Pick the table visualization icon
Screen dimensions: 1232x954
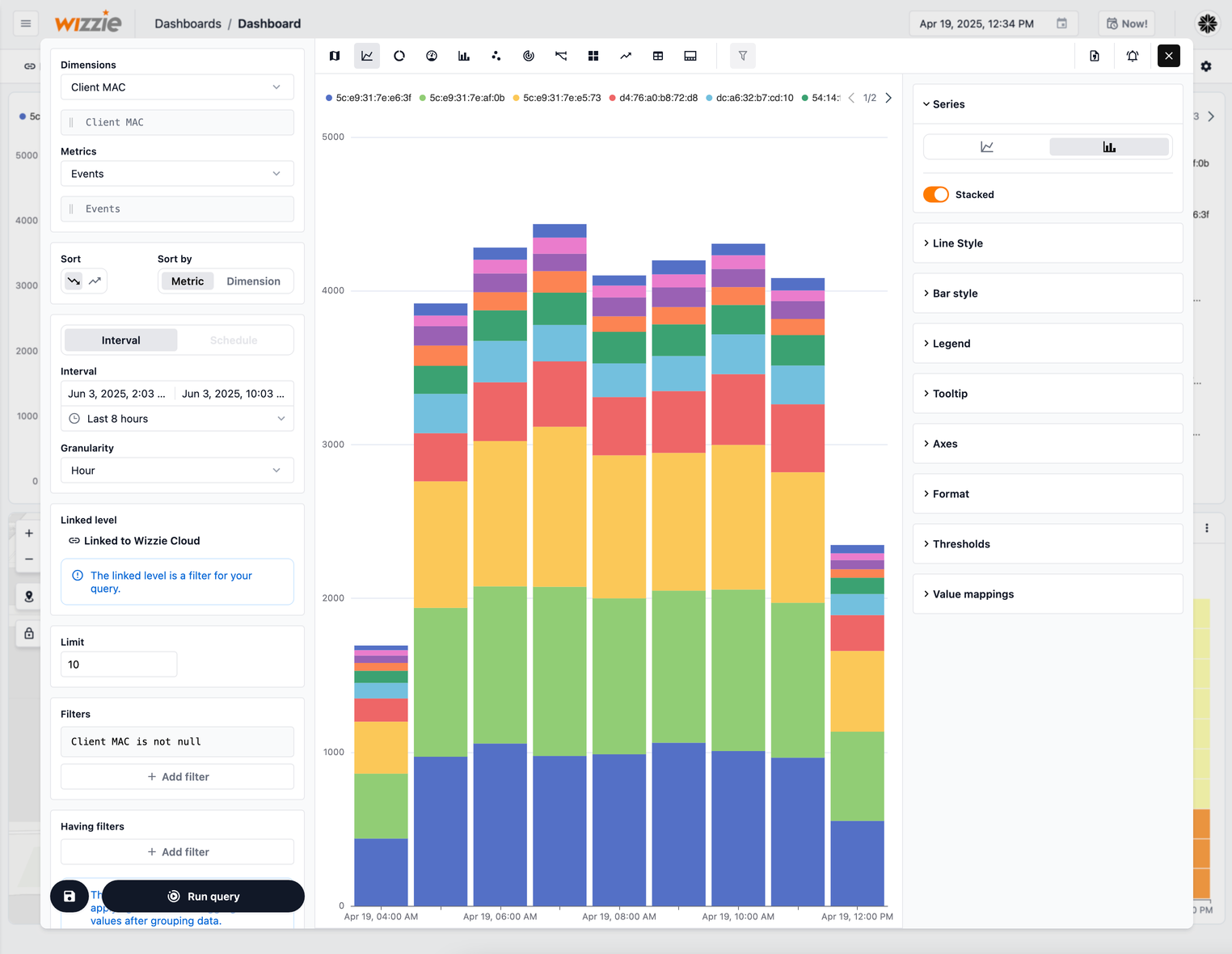pyautogui.click(x=658, y=56)
